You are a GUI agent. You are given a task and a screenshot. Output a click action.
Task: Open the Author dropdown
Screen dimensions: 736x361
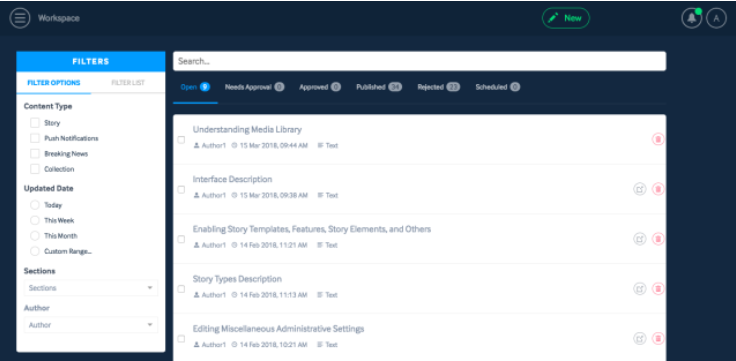[91, 325]
